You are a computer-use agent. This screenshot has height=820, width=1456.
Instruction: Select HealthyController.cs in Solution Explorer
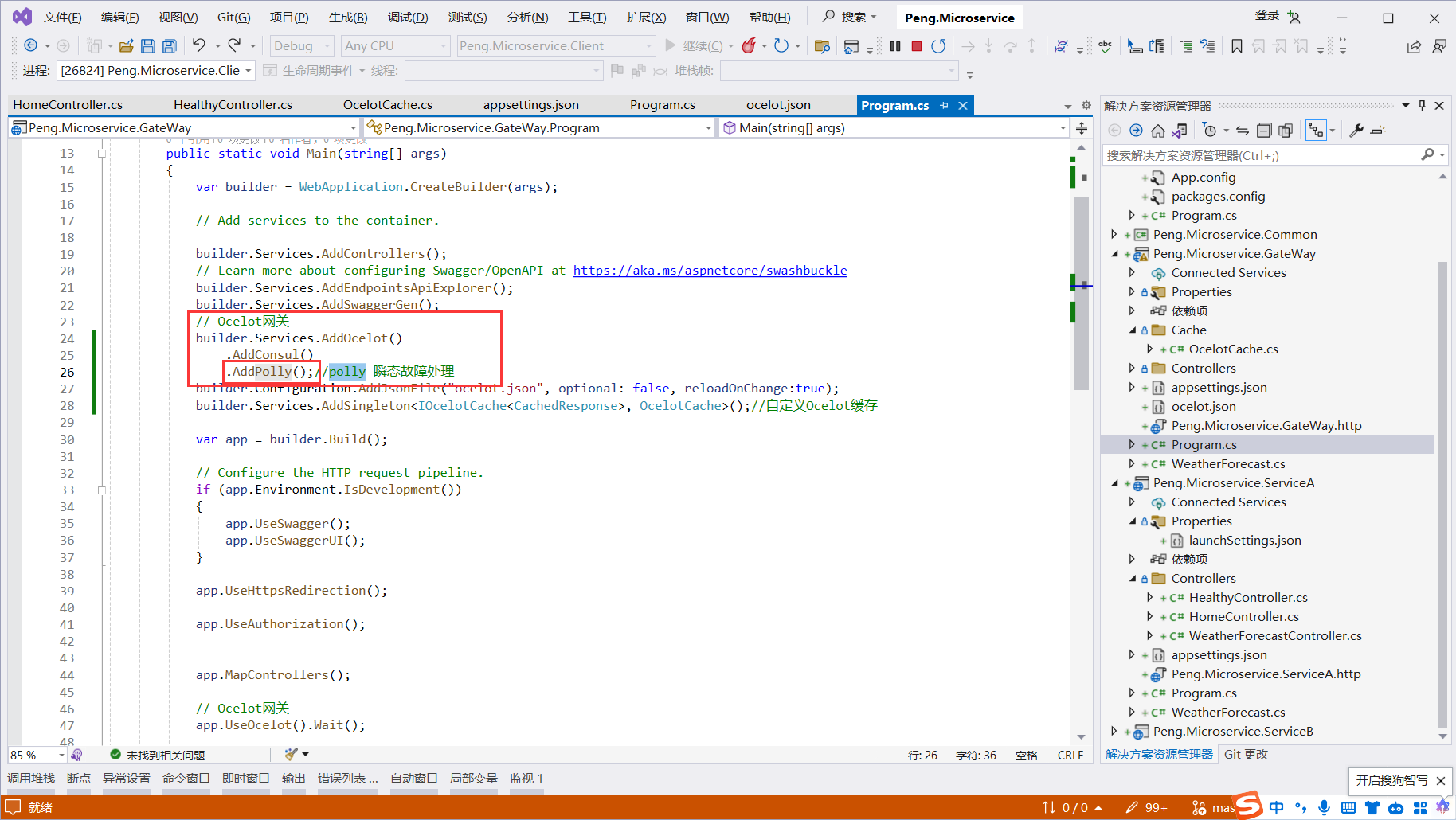pyautogui.click(x=1248, y=598)
